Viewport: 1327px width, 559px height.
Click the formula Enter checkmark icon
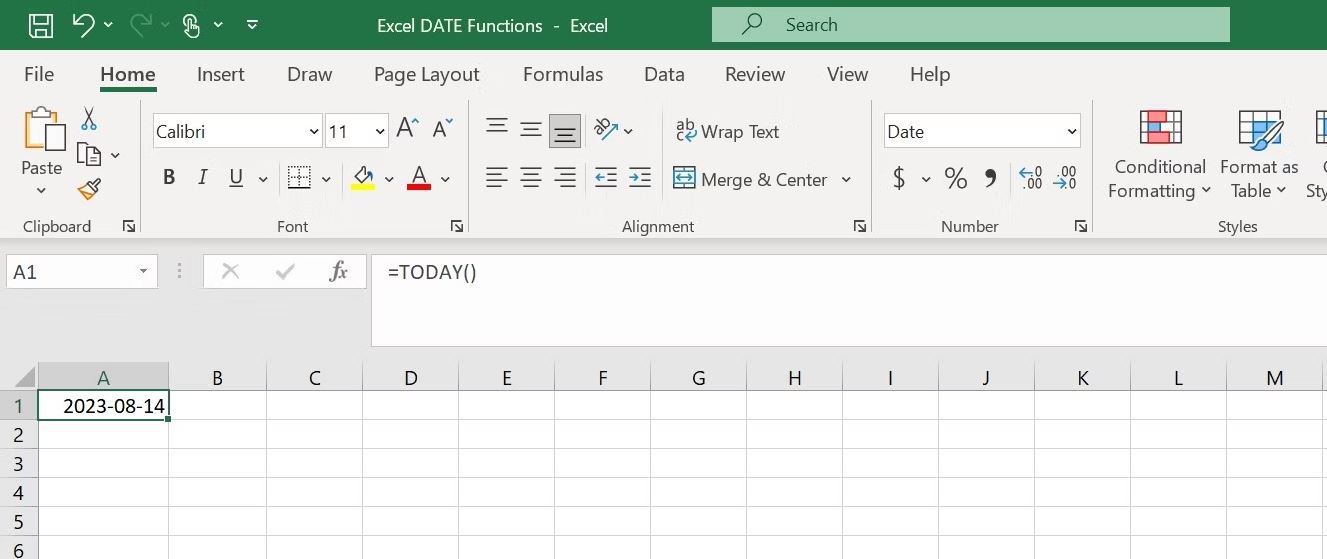[x=284, y=271]
